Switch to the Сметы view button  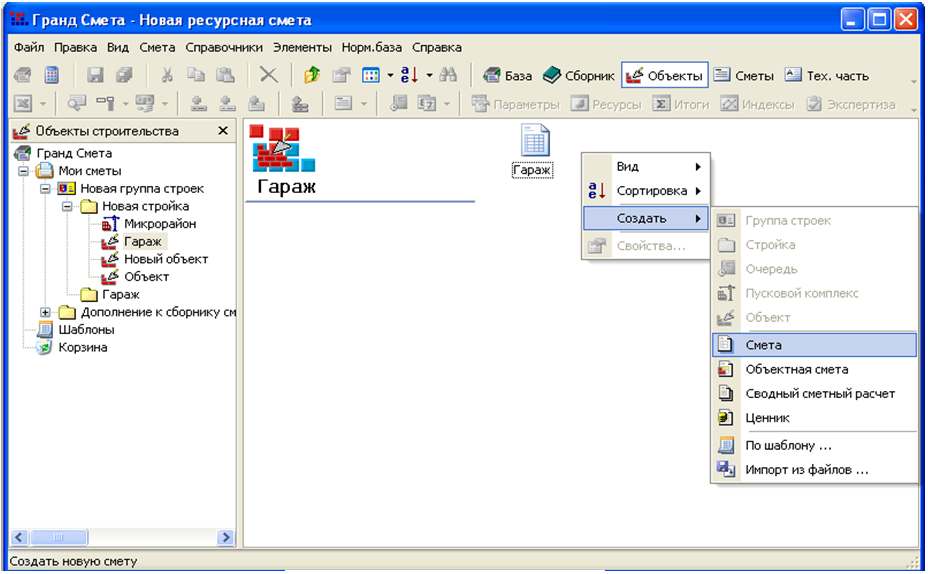(744, 75)
